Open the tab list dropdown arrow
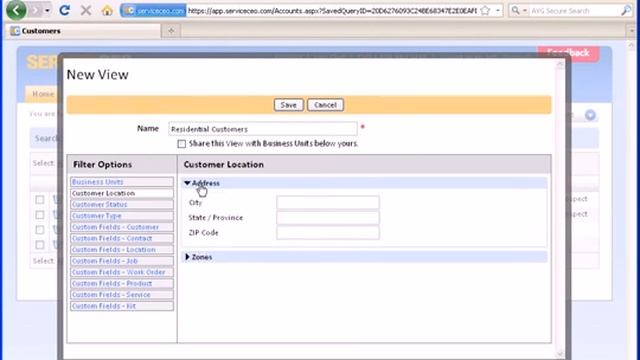Image resolution: width=640 pixels, height=360 pixels. pos(631,31)
